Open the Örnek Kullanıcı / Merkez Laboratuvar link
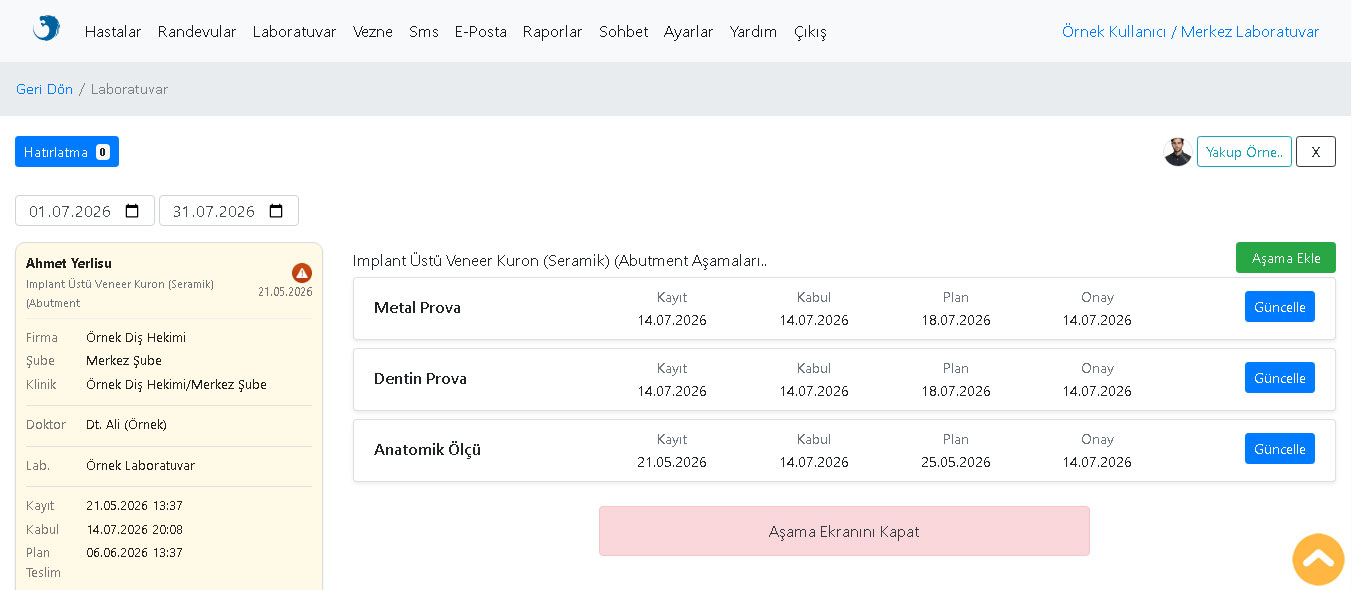Image resolution: width=1352 pixels, height=590 pixels. (x=1190, y=32)
